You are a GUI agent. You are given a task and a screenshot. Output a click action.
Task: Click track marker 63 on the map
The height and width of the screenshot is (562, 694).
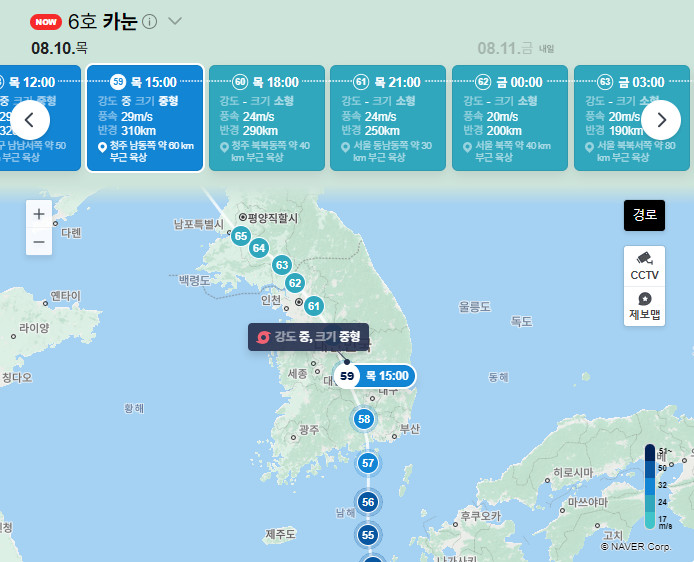click(282, 265)
